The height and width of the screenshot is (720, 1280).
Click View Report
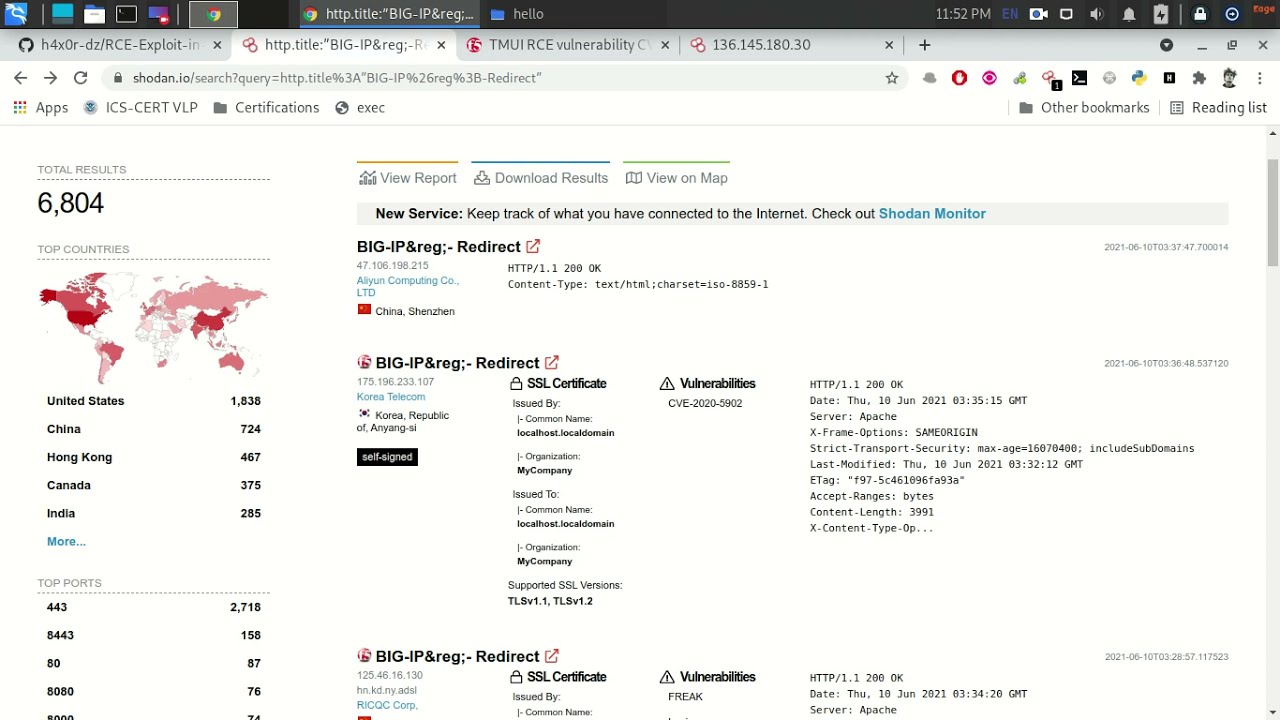[x=407, y=178]
